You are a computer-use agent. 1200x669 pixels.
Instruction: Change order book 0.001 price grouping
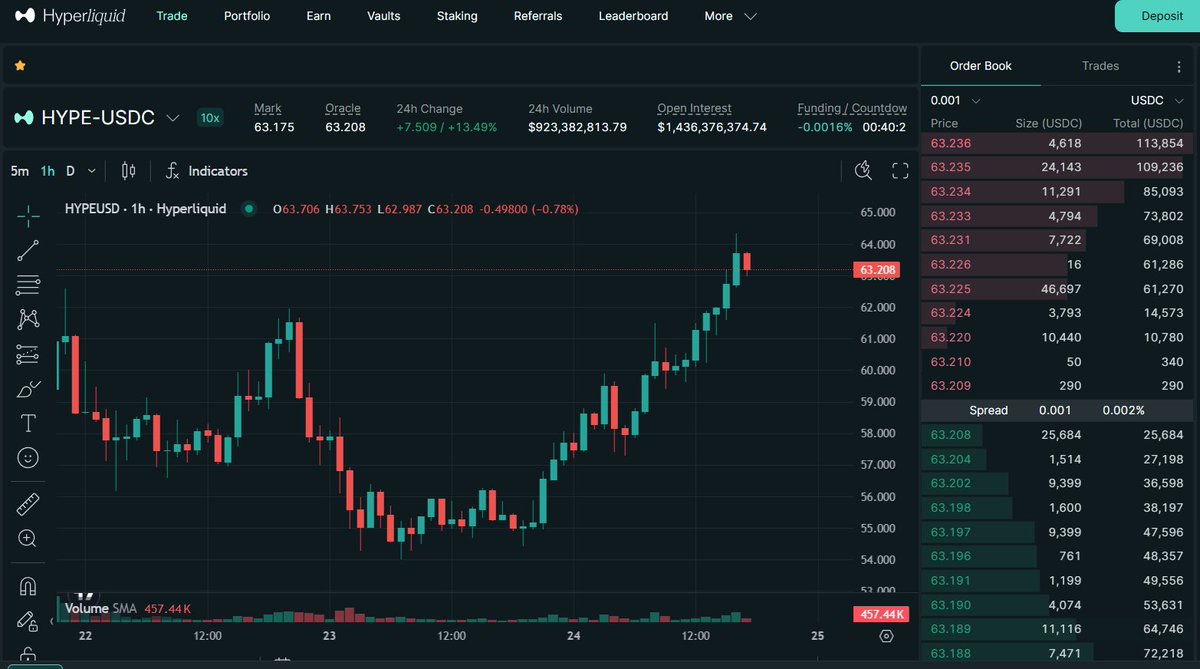(x=956, y=101)
